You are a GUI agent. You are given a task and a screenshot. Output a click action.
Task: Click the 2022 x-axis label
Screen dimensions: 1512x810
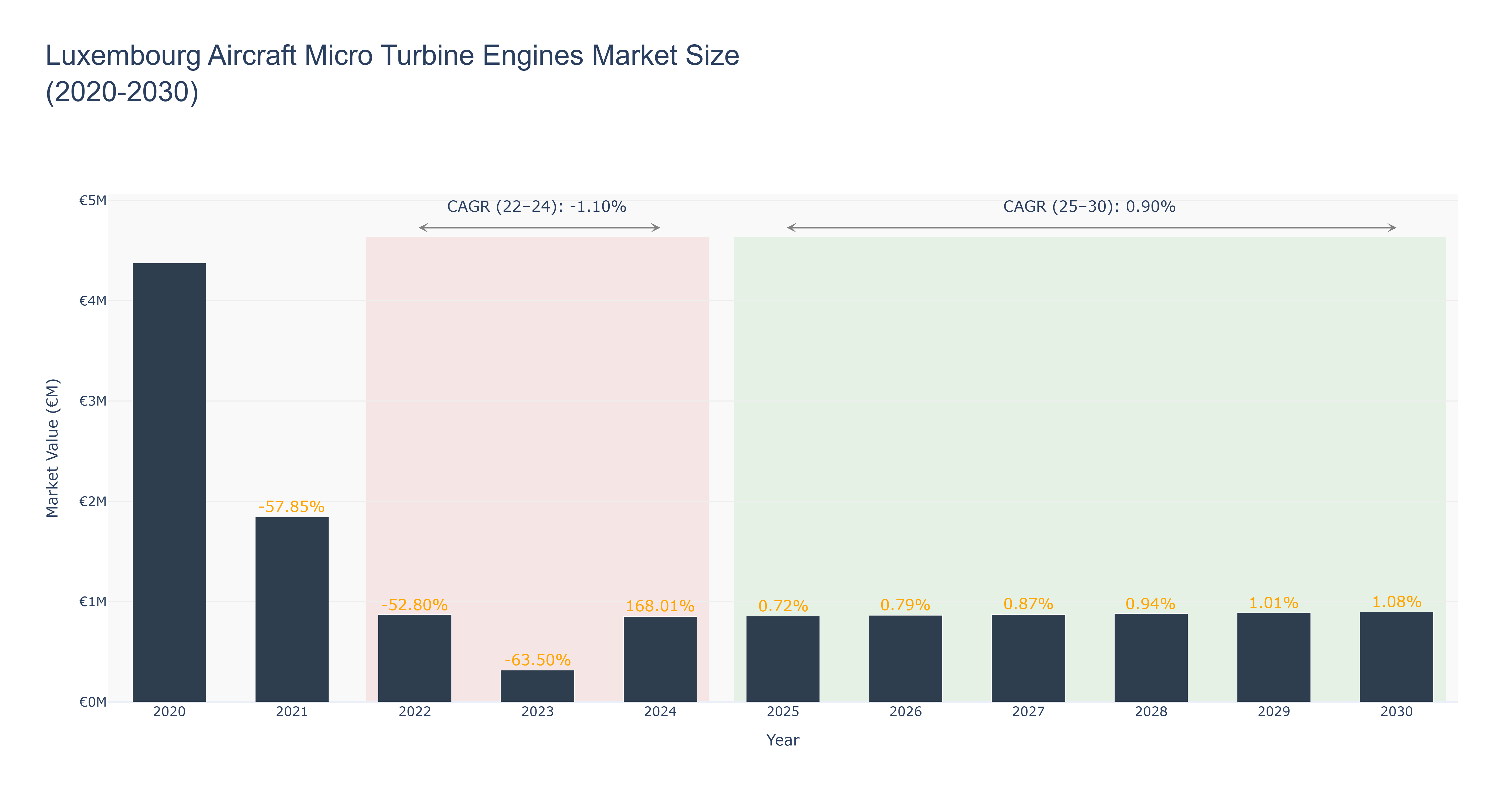point(414,711)
